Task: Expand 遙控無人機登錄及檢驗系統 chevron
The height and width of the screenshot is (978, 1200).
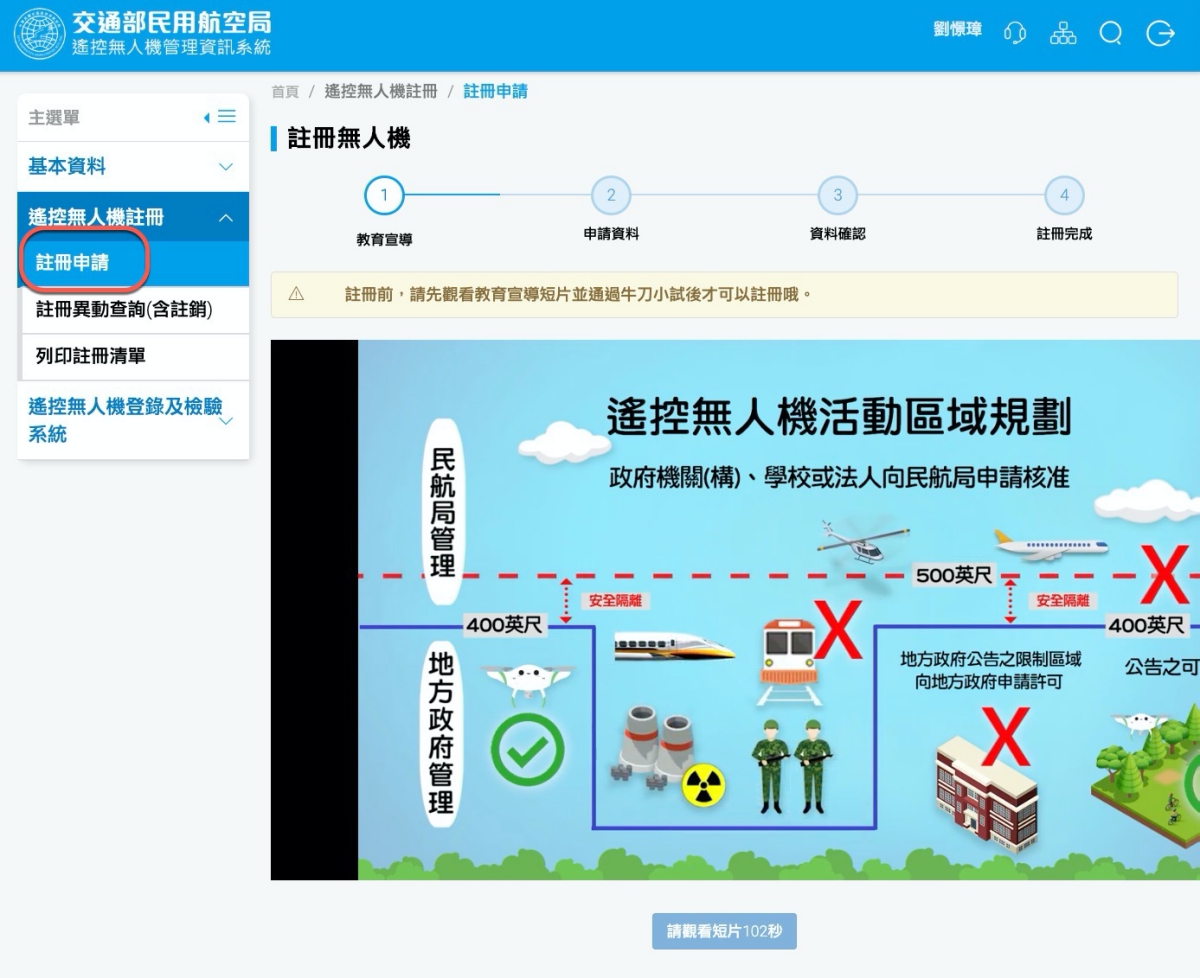Action: pos(226,420)
